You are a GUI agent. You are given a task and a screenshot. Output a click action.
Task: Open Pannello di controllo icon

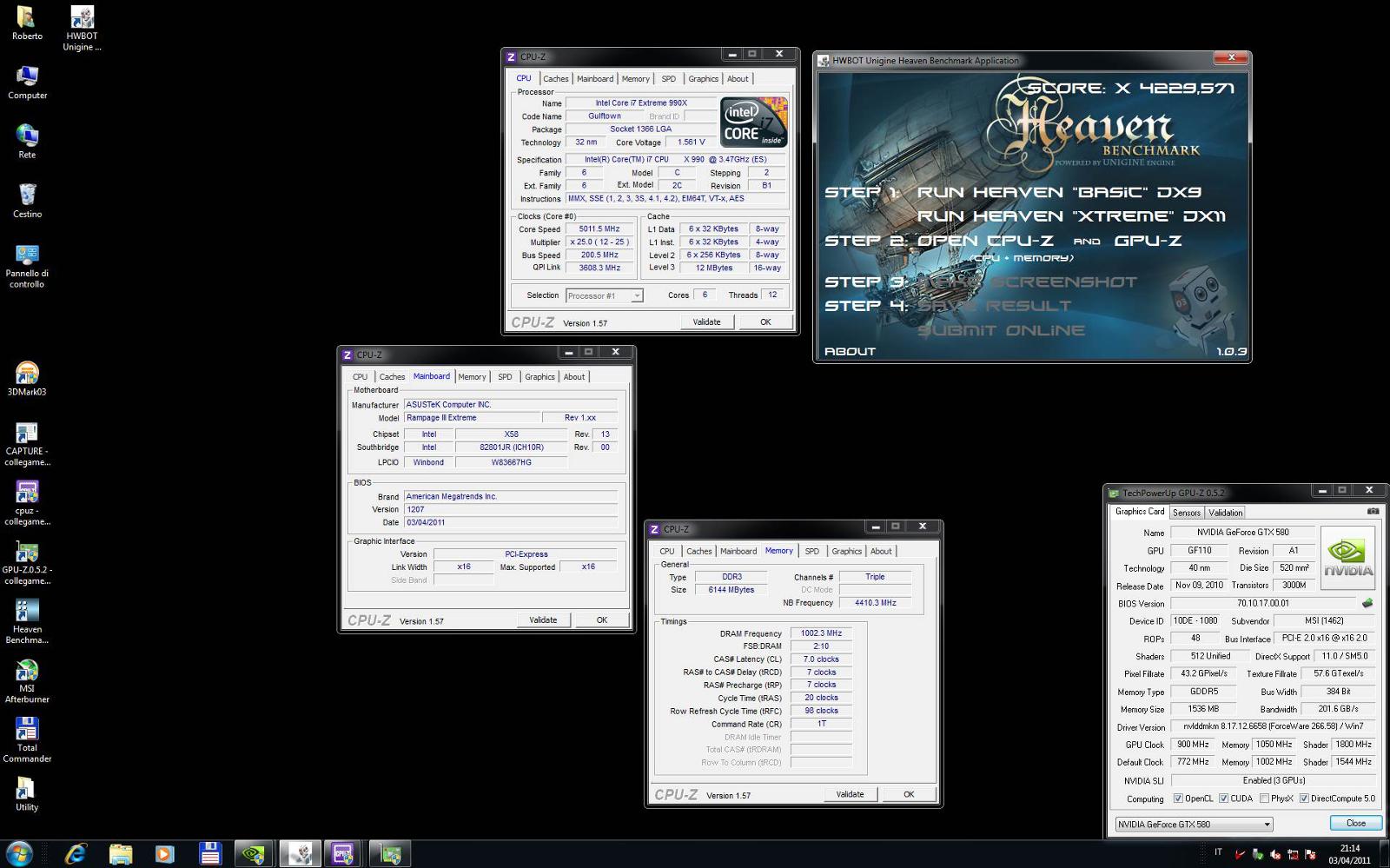pyautogui.click(x=27, y=266)
